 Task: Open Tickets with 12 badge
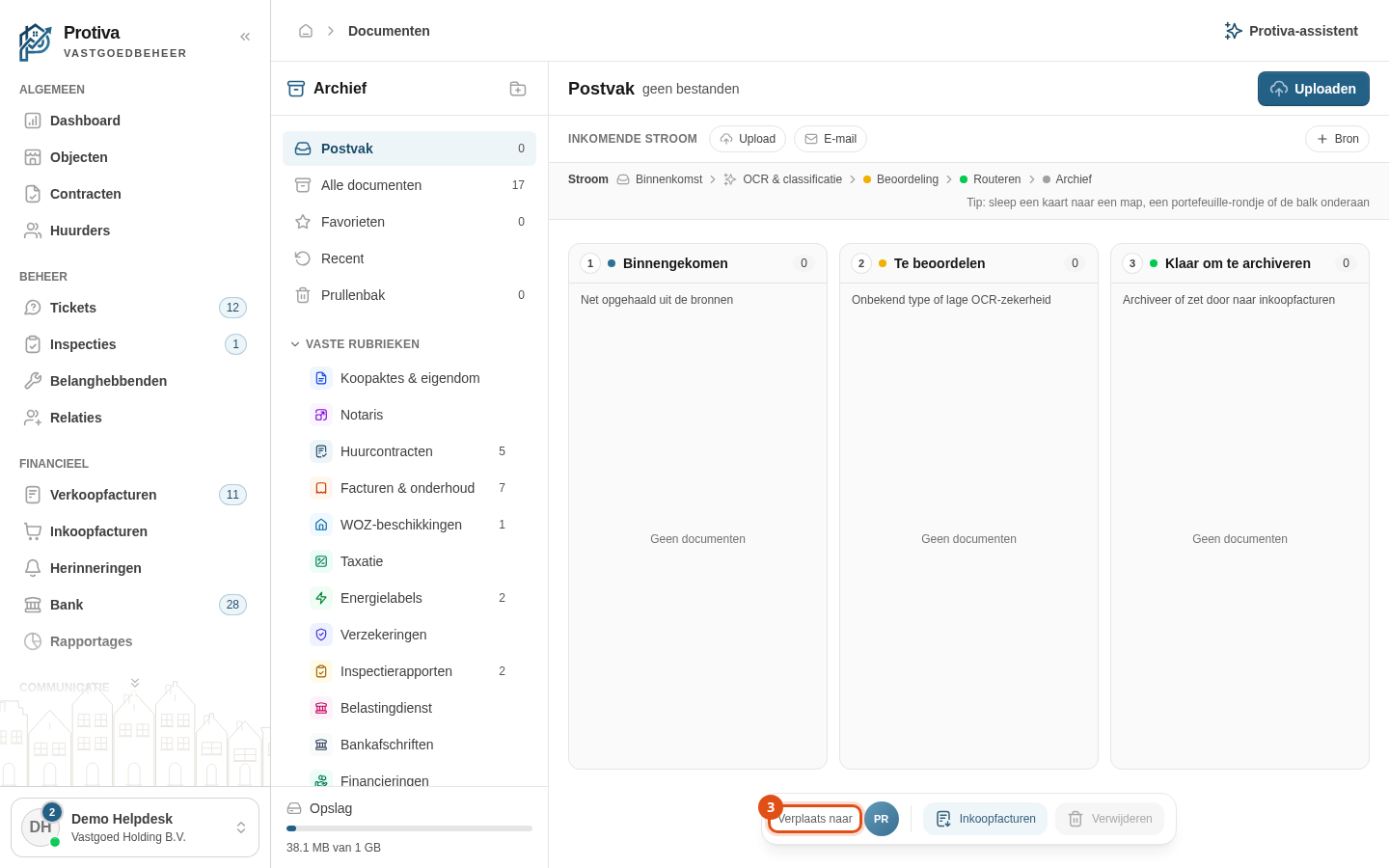[135, 308]
